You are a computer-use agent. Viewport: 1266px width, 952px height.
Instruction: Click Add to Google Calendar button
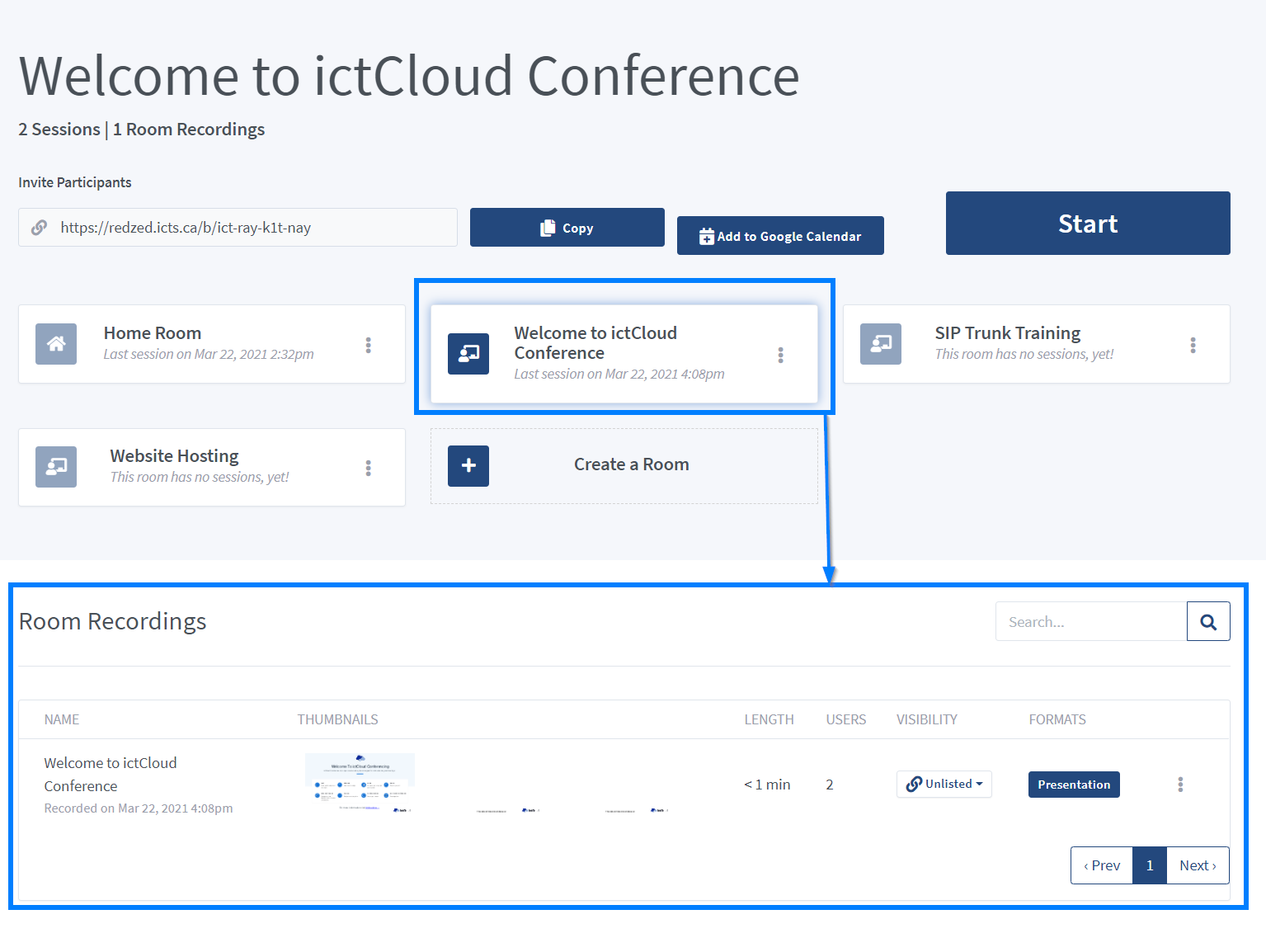(780, 236)
